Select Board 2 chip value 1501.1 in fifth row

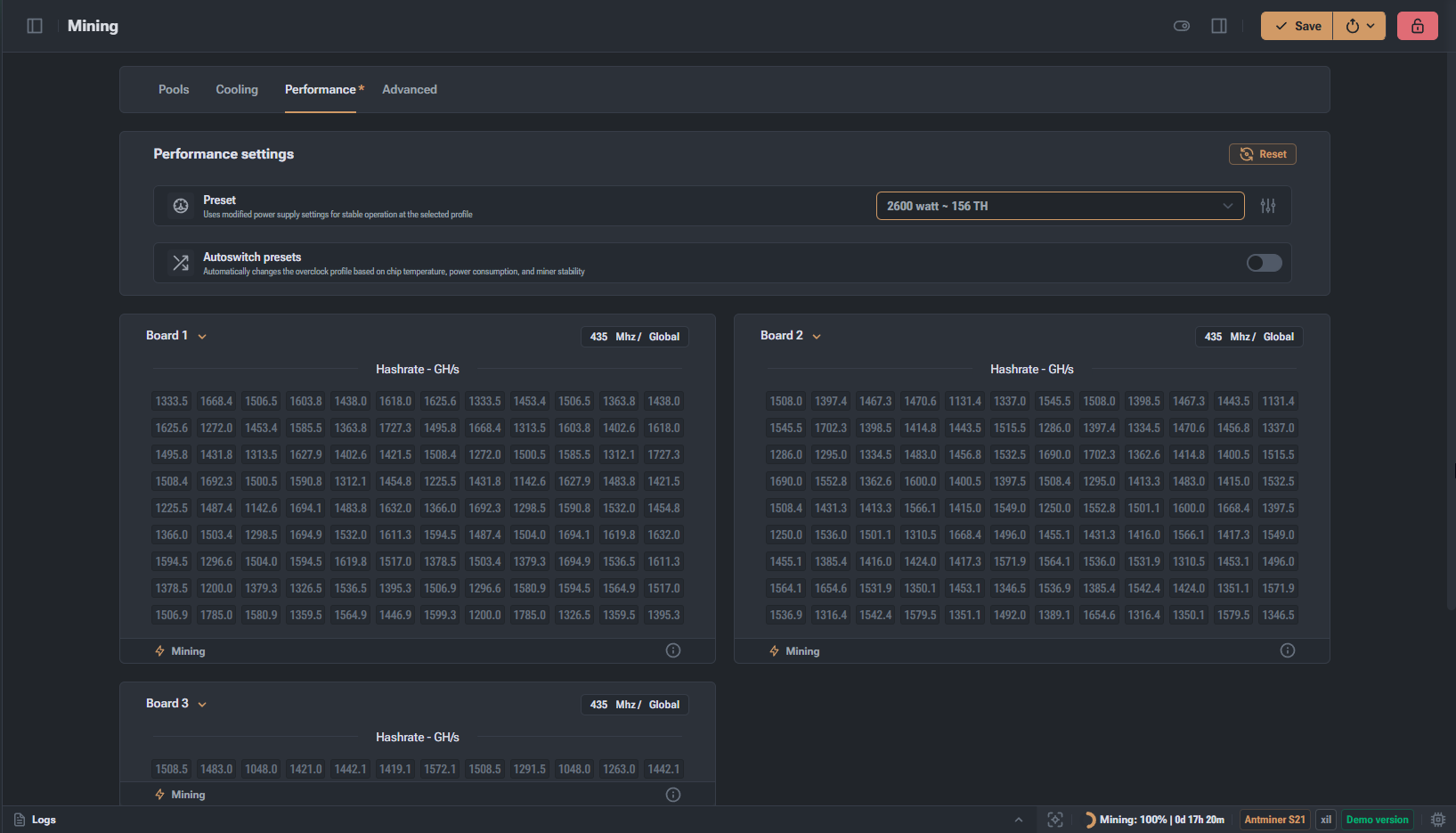pos(1144,508)
